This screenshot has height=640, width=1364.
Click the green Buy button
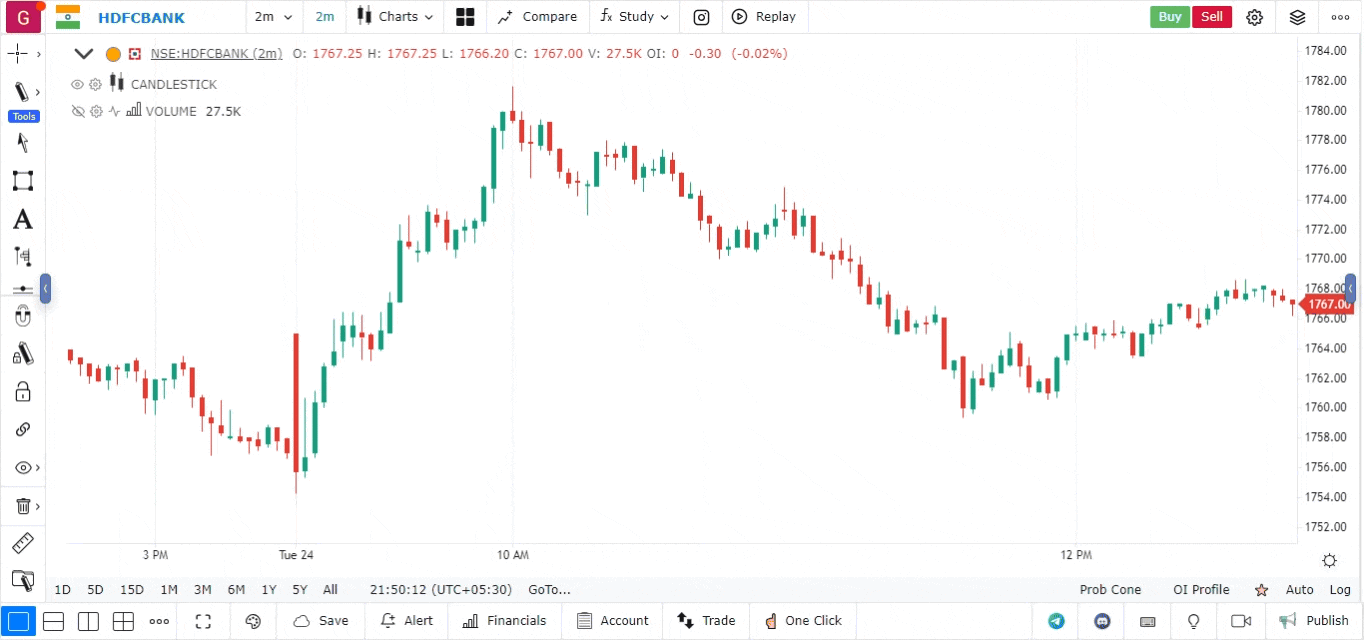pos(1169,17)
